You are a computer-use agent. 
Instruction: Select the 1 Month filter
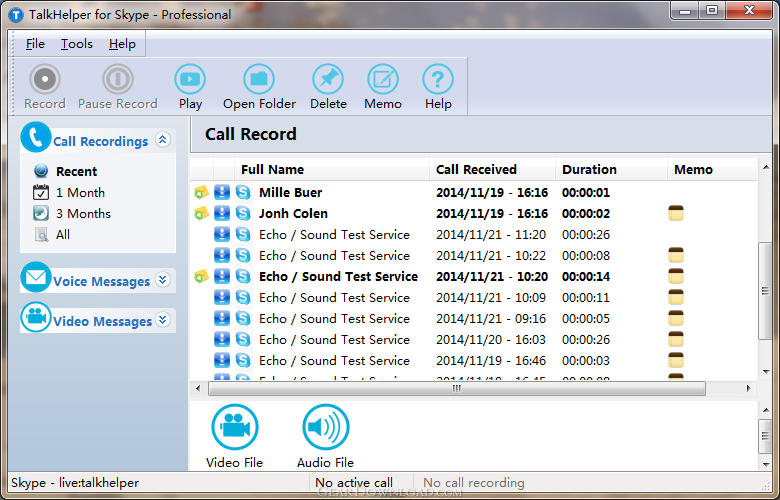coord(80,193)
